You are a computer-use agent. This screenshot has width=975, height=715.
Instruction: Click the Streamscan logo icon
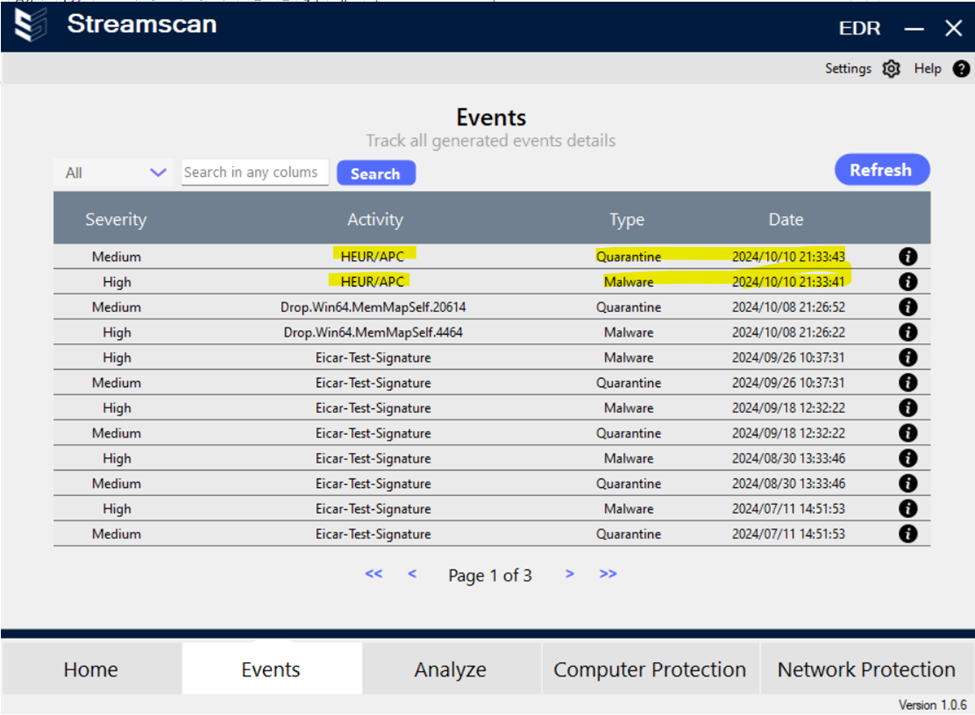[30, 25]
